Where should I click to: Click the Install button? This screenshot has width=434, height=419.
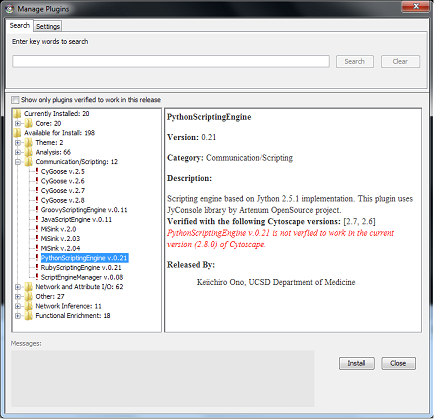coord(357,363)
